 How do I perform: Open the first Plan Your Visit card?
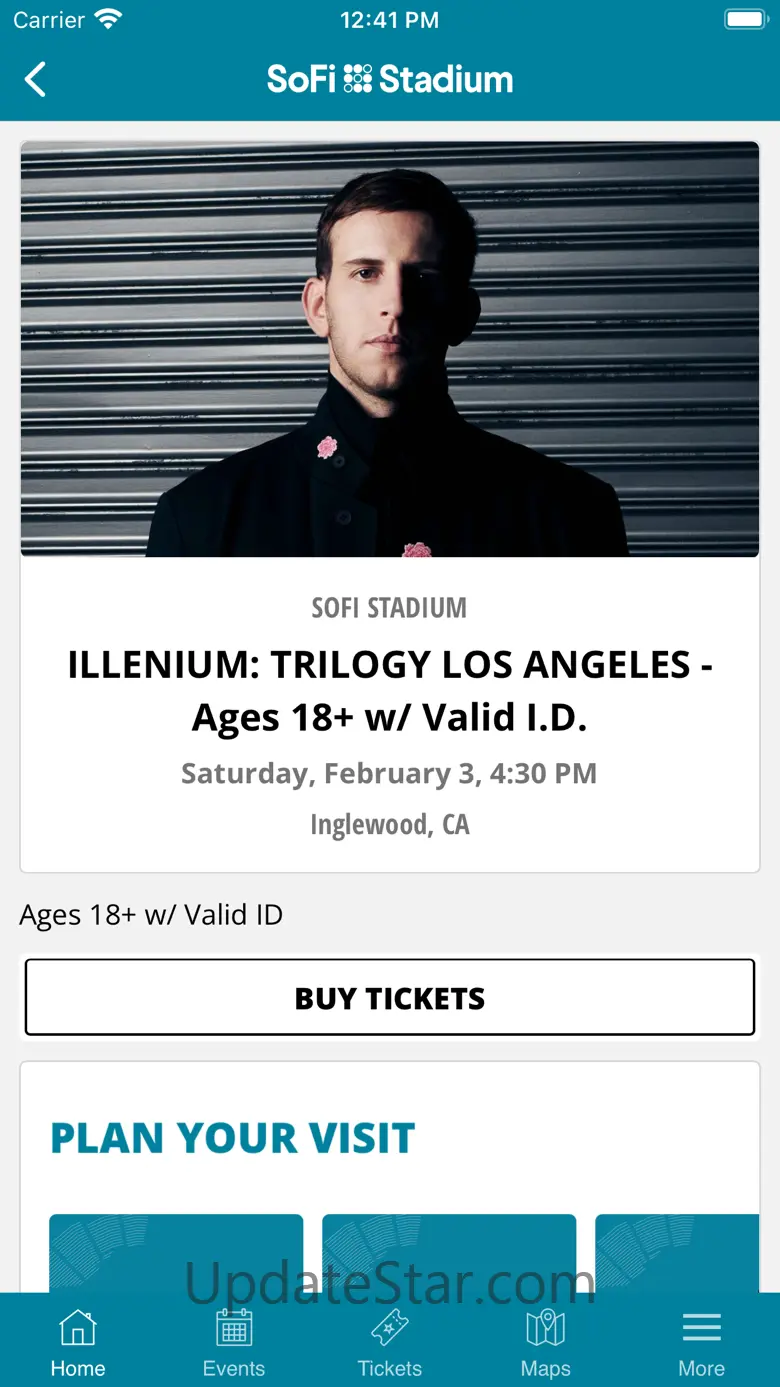point(176,1252)
